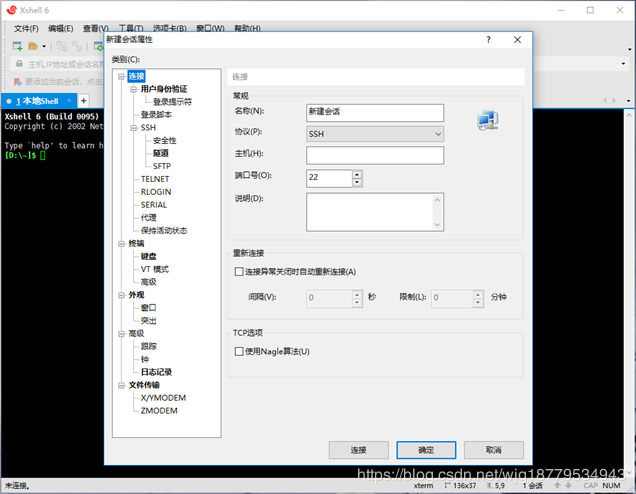Select VT 模式 in the category tree

[155, 269]
